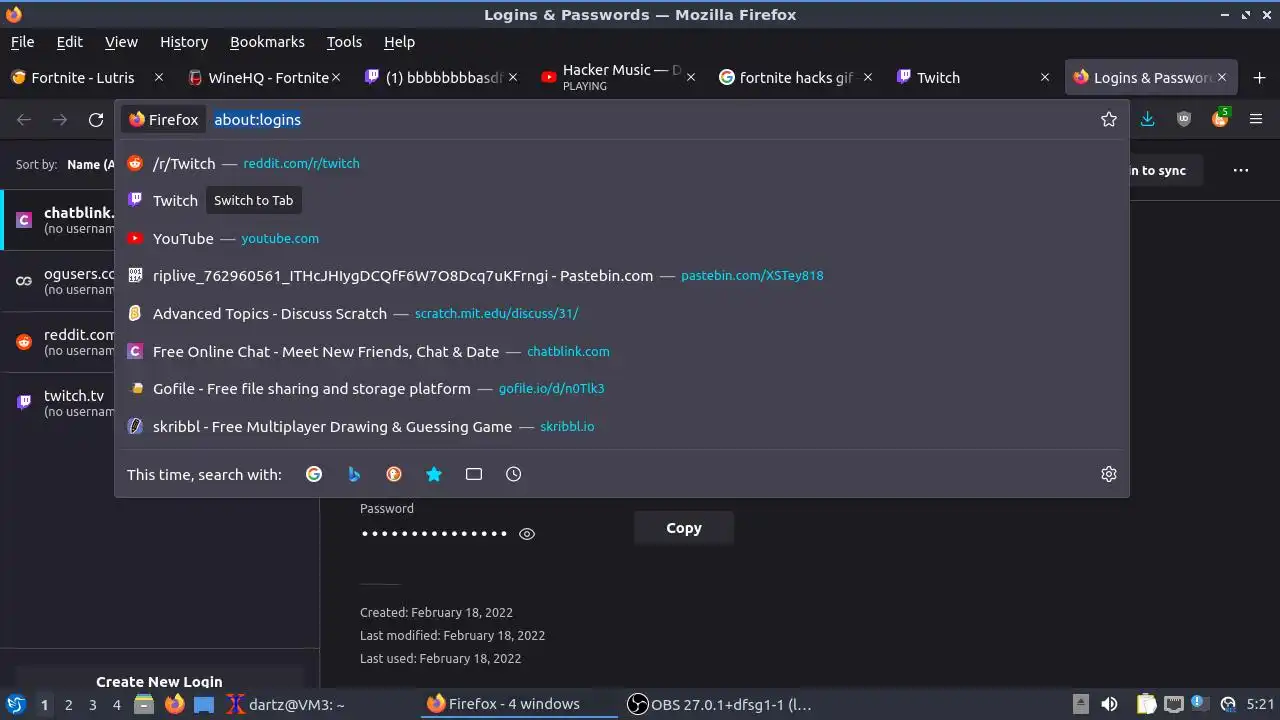The width and height of the screenshot is (1280, 720).
Task: Open the file manager from the taskbar
Action: point(144,704)
